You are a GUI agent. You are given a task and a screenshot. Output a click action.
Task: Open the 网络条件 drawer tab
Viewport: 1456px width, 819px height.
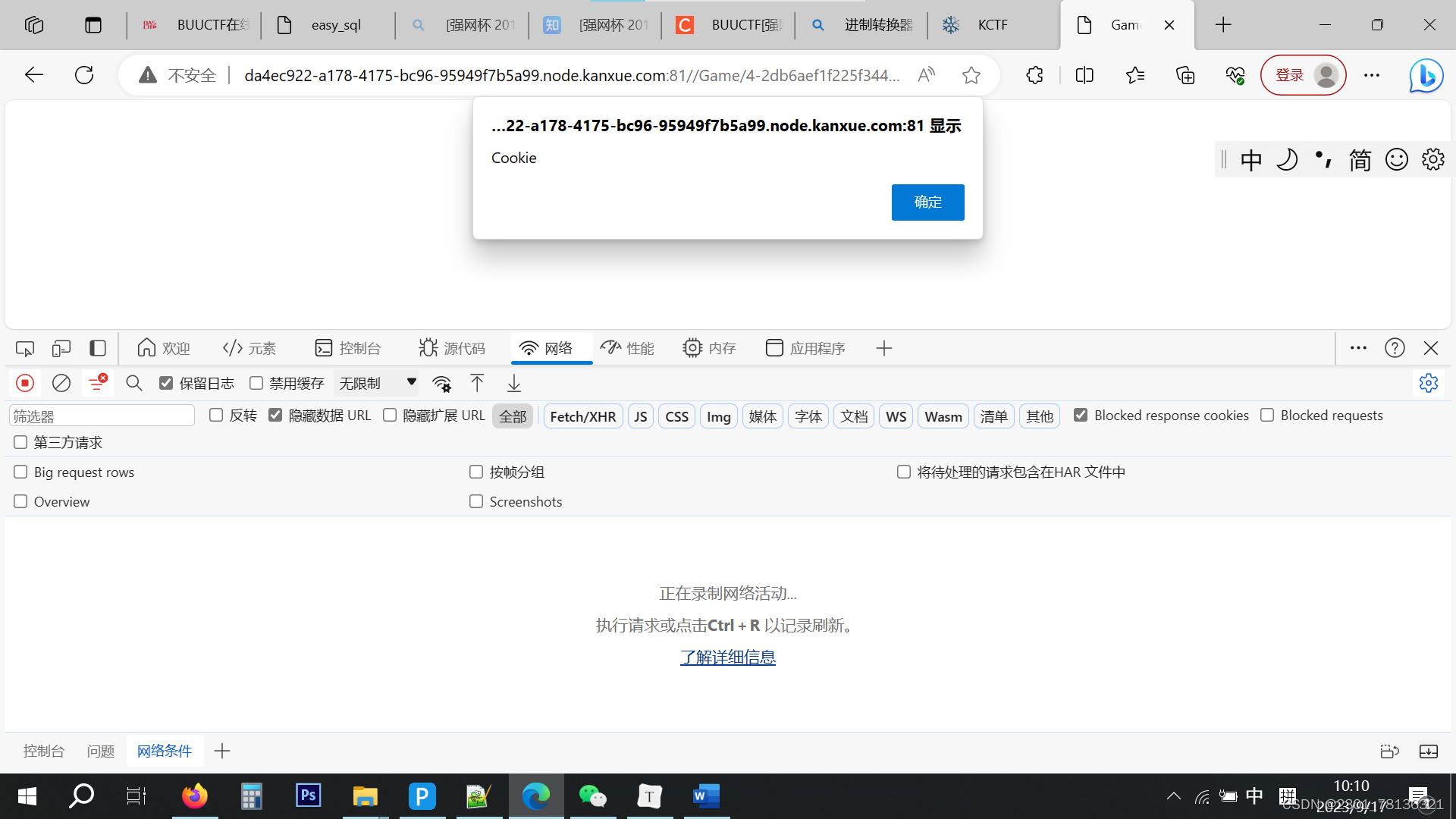165,751
